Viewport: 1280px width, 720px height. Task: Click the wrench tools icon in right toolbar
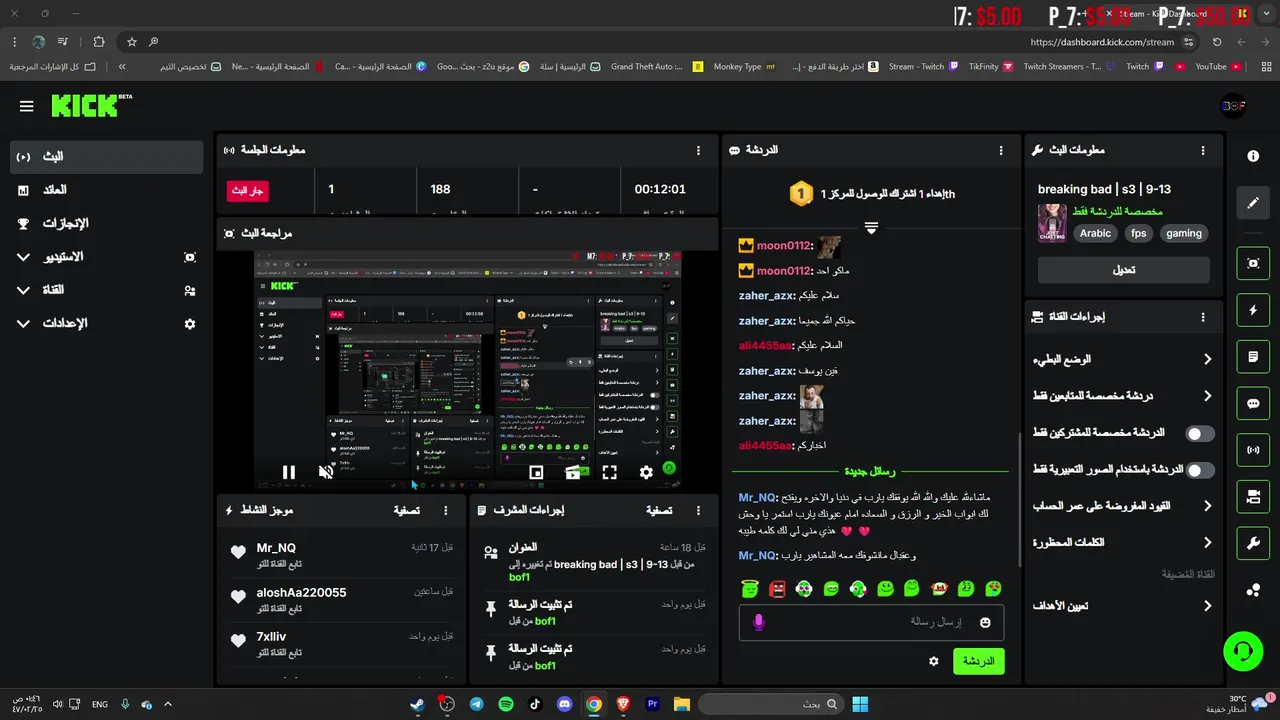pos(1253,543)
